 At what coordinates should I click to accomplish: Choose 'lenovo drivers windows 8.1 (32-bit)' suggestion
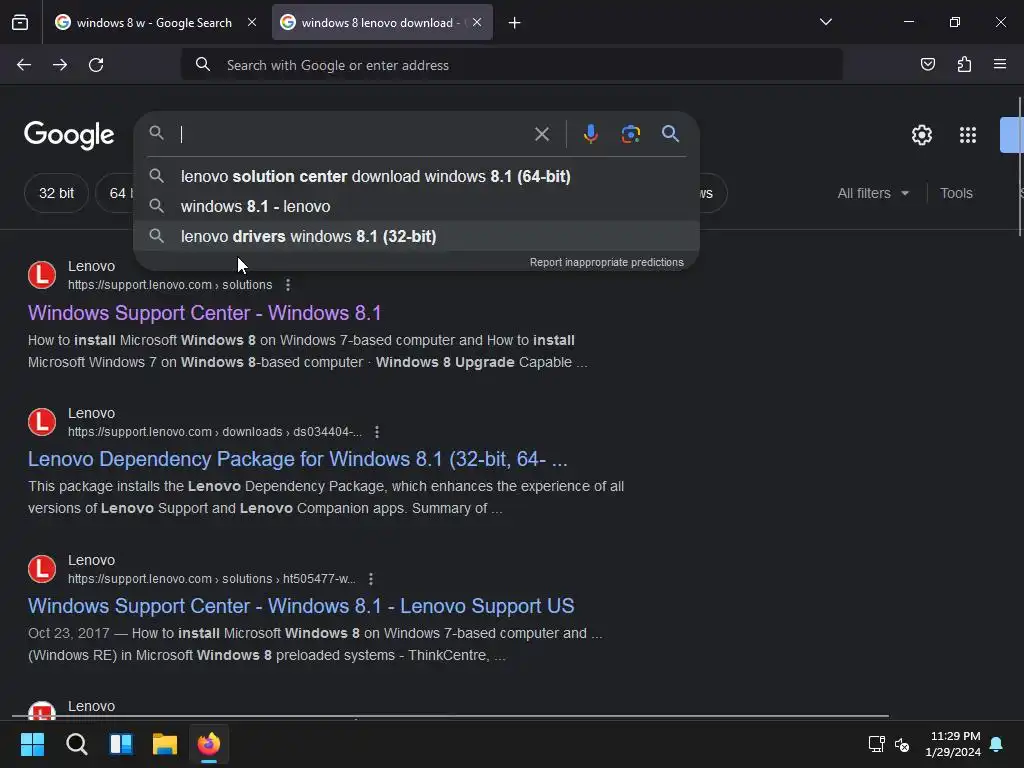click(417, 236)
